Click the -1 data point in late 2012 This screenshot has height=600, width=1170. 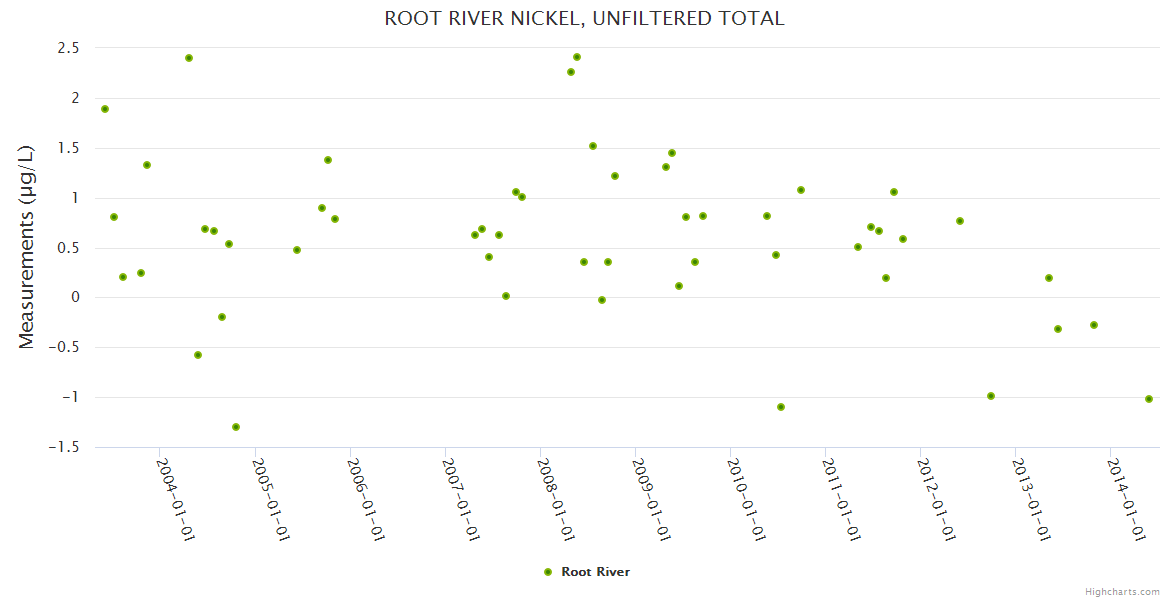pyautogui.click(x=991, y=396)
